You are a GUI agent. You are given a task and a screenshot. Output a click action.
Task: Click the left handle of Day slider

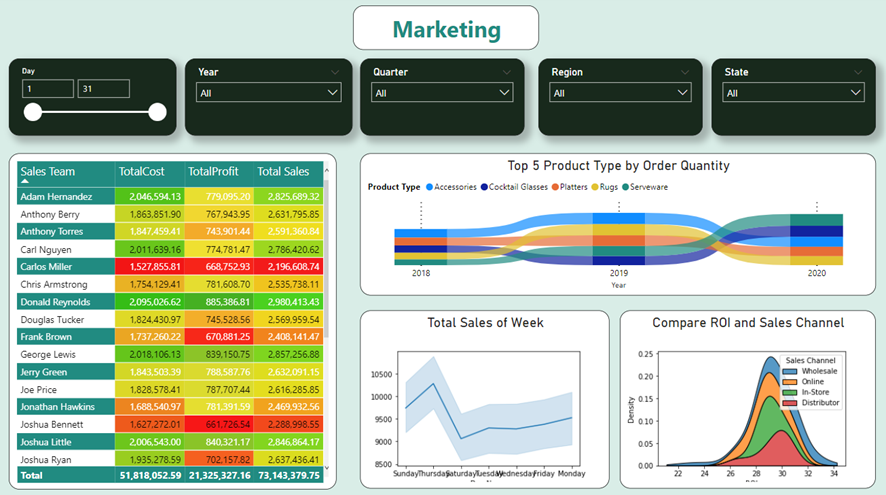(32, 112)
